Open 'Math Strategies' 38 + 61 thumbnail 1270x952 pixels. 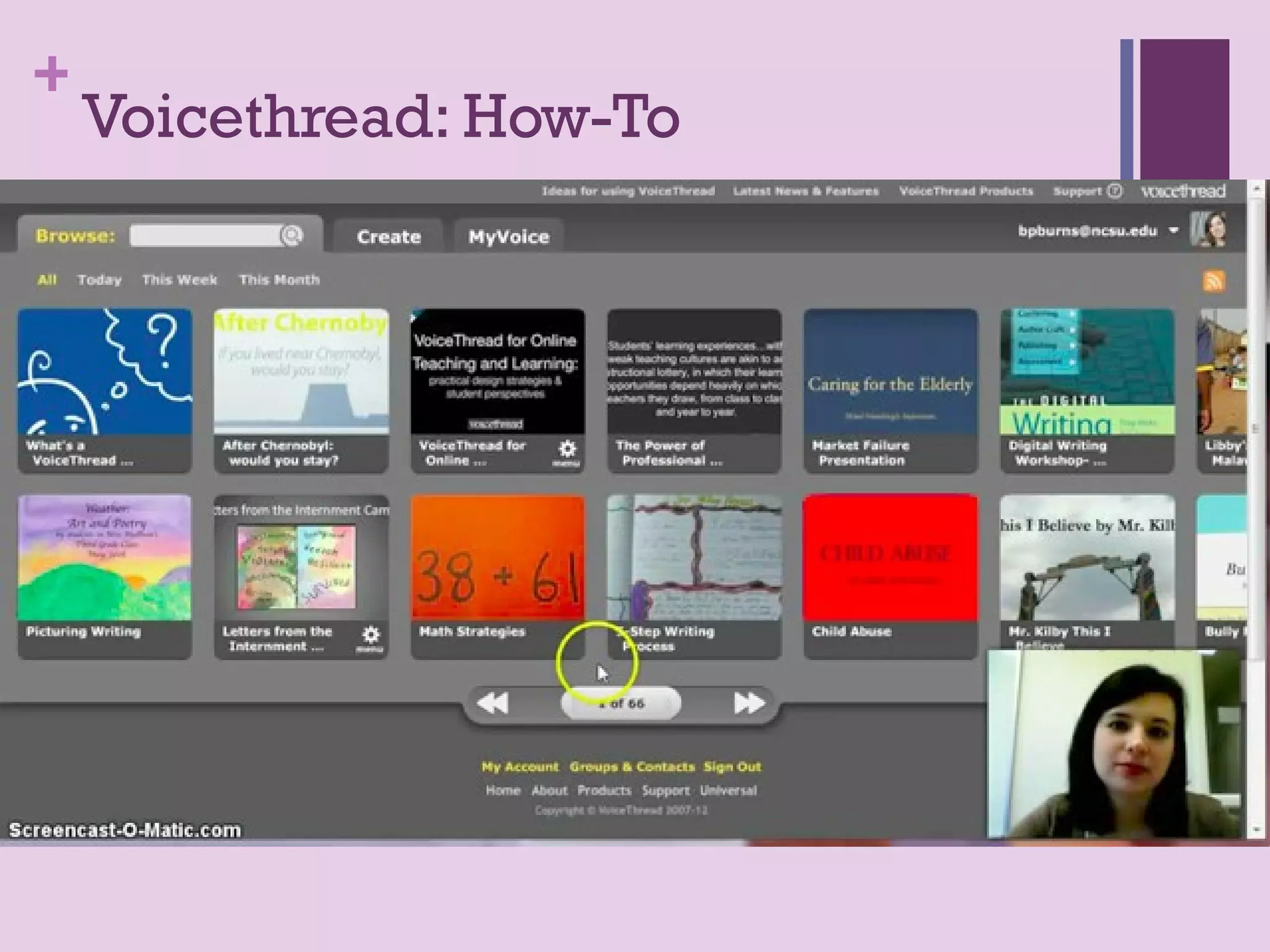(x=497, y=558)
